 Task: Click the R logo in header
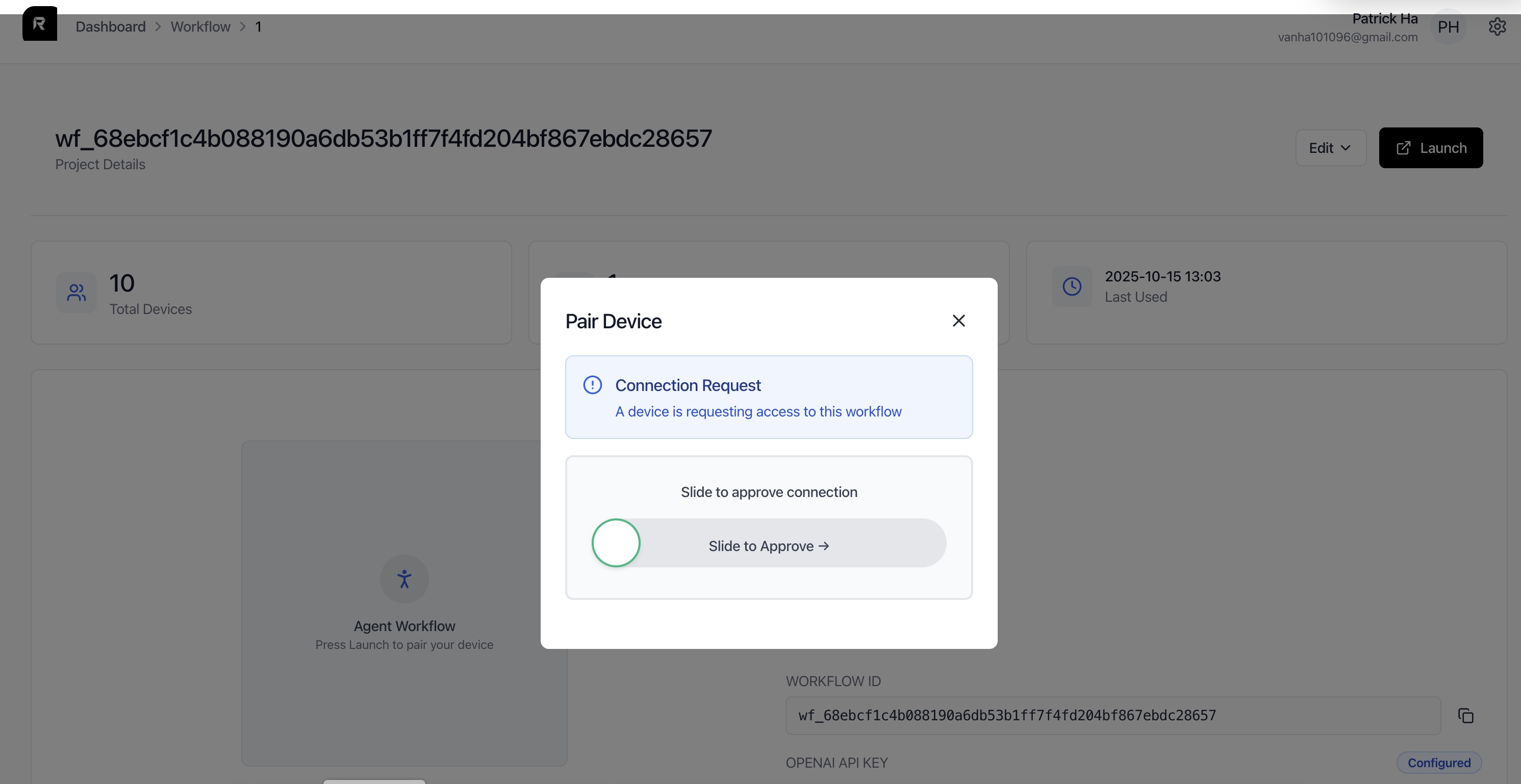pos(40,24)
